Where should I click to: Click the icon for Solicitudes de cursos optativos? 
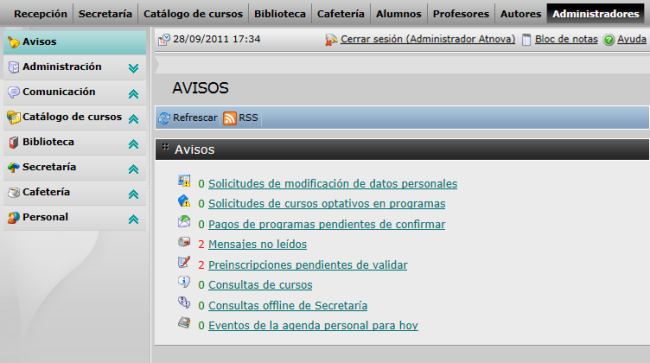pyautogui.click(x=184, y=201)
